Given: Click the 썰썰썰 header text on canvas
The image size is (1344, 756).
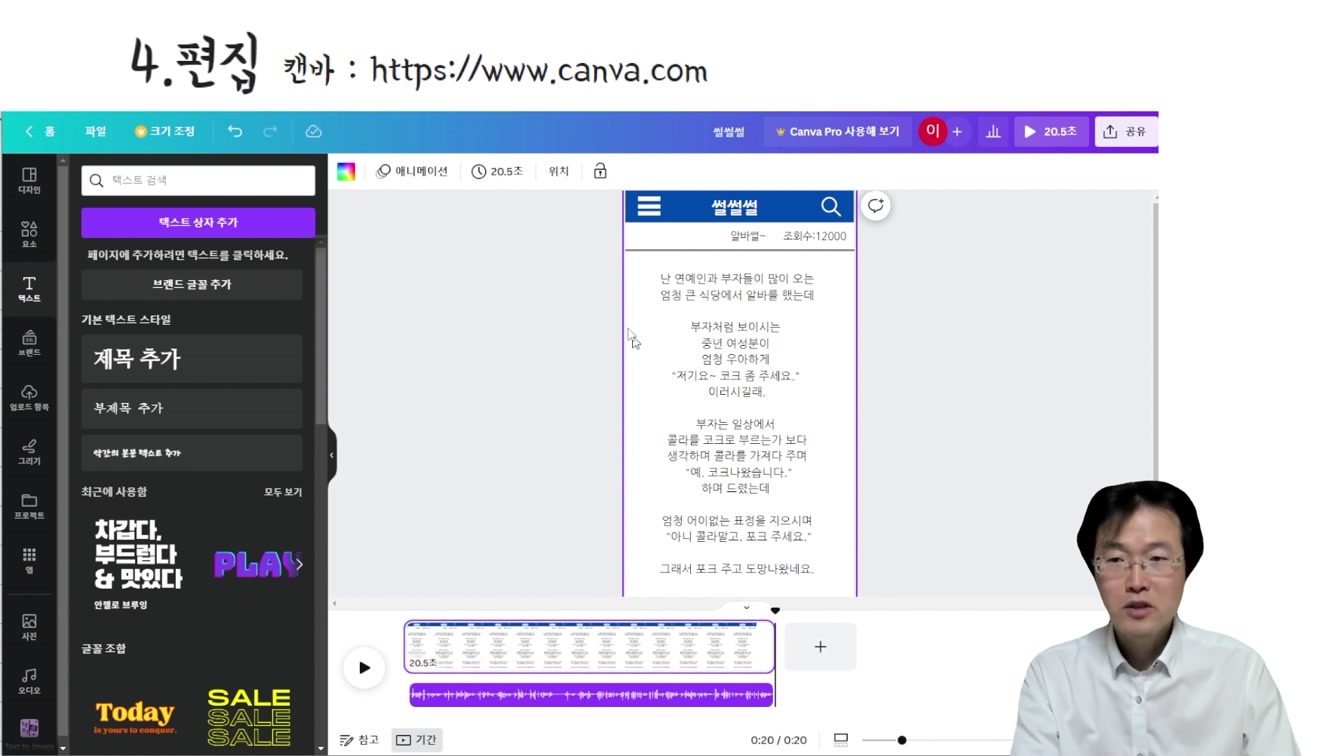Looking at the screenshot, I should [x=735, y=207].
